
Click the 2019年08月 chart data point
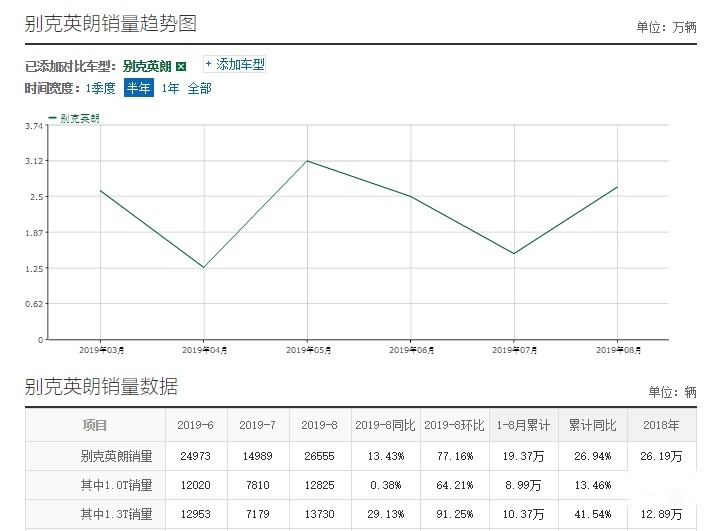pos(617,187)
